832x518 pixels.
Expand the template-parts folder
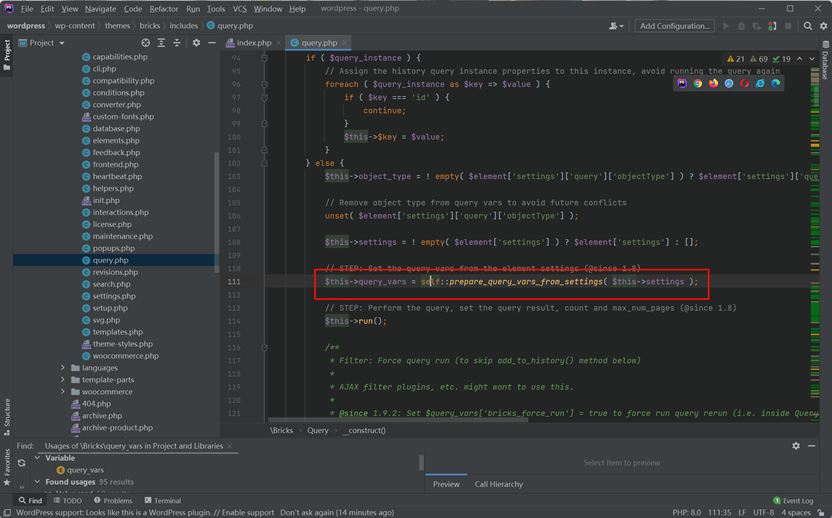tap(63, 380)
